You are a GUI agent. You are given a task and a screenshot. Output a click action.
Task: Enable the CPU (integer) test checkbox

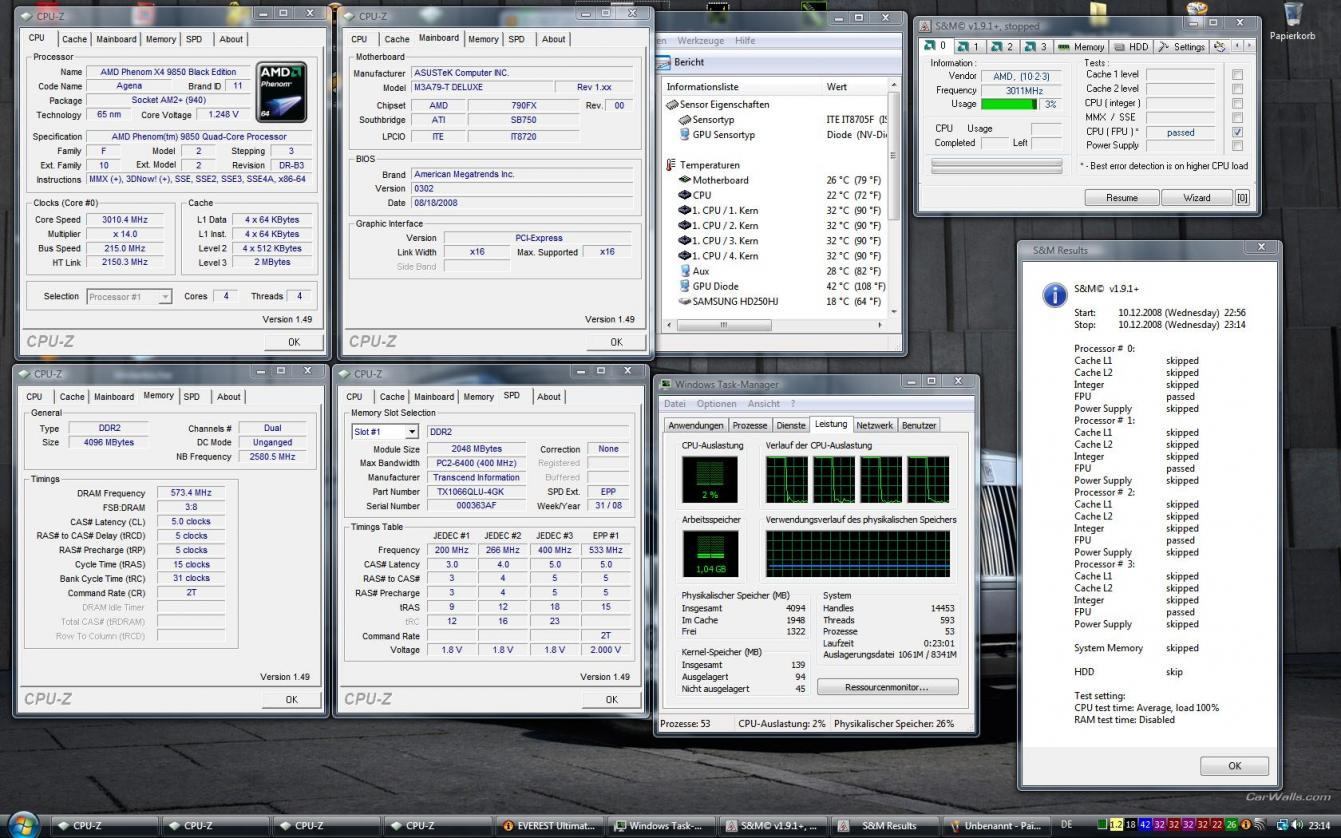(x=1237, y=103)
